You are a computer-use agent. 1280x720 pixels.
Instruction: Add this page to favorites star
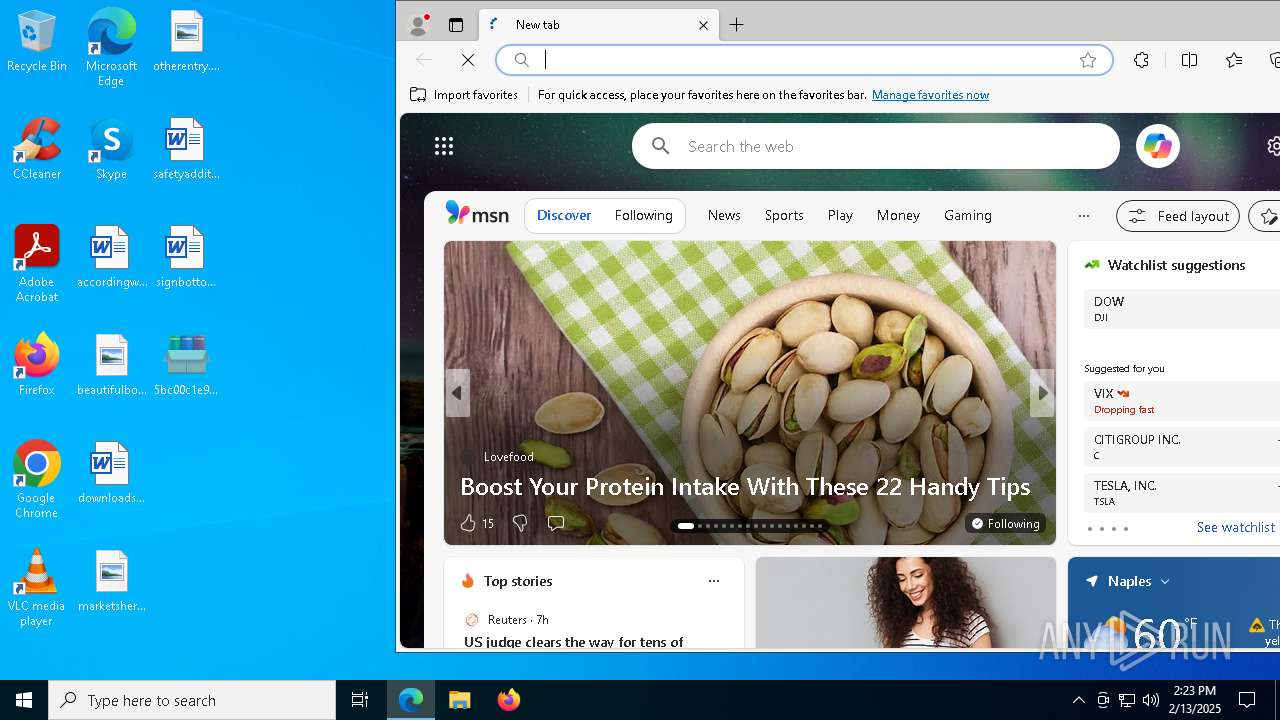point(1088,60)
